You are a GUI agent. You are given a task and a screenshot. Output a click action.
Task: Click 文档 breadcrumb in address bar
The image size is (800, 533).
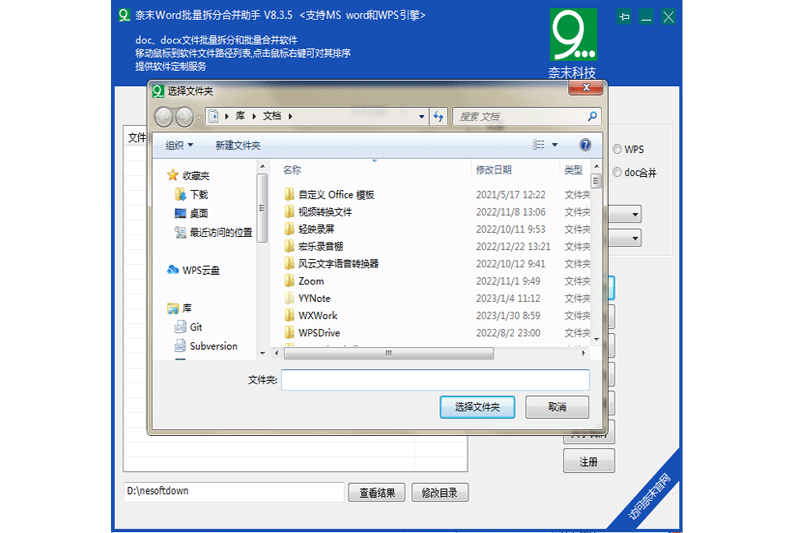point(272,116)
